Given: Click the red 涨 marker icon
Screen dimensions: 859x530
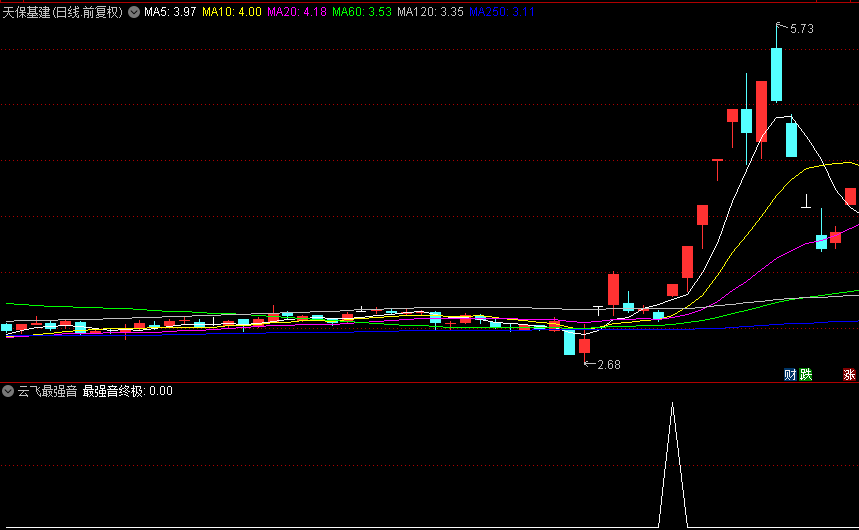Looking at the screenshot, I should tap(849, 375).
